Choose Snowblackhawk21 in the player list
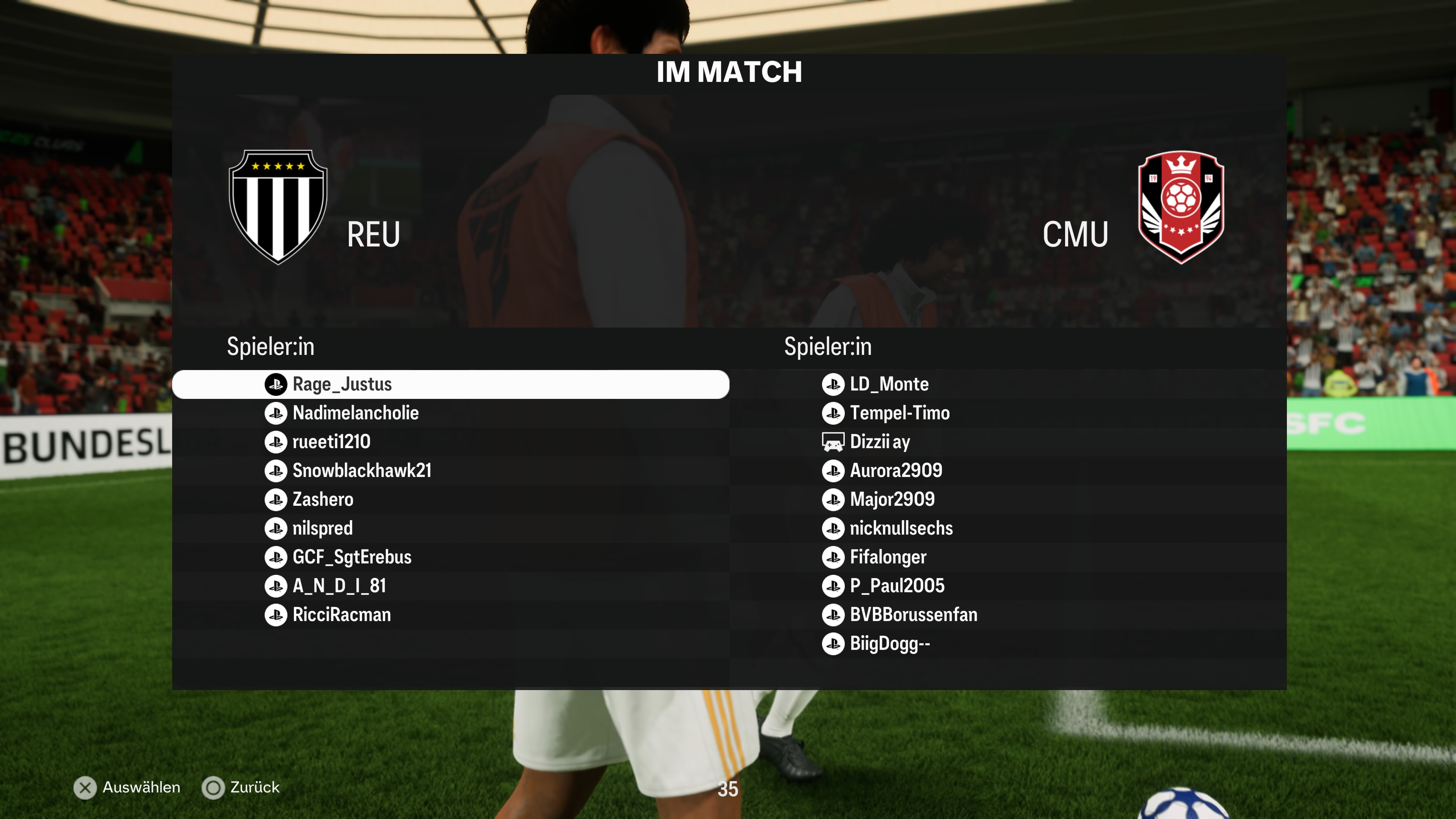 pyautogui.click(x=450, y=471)
